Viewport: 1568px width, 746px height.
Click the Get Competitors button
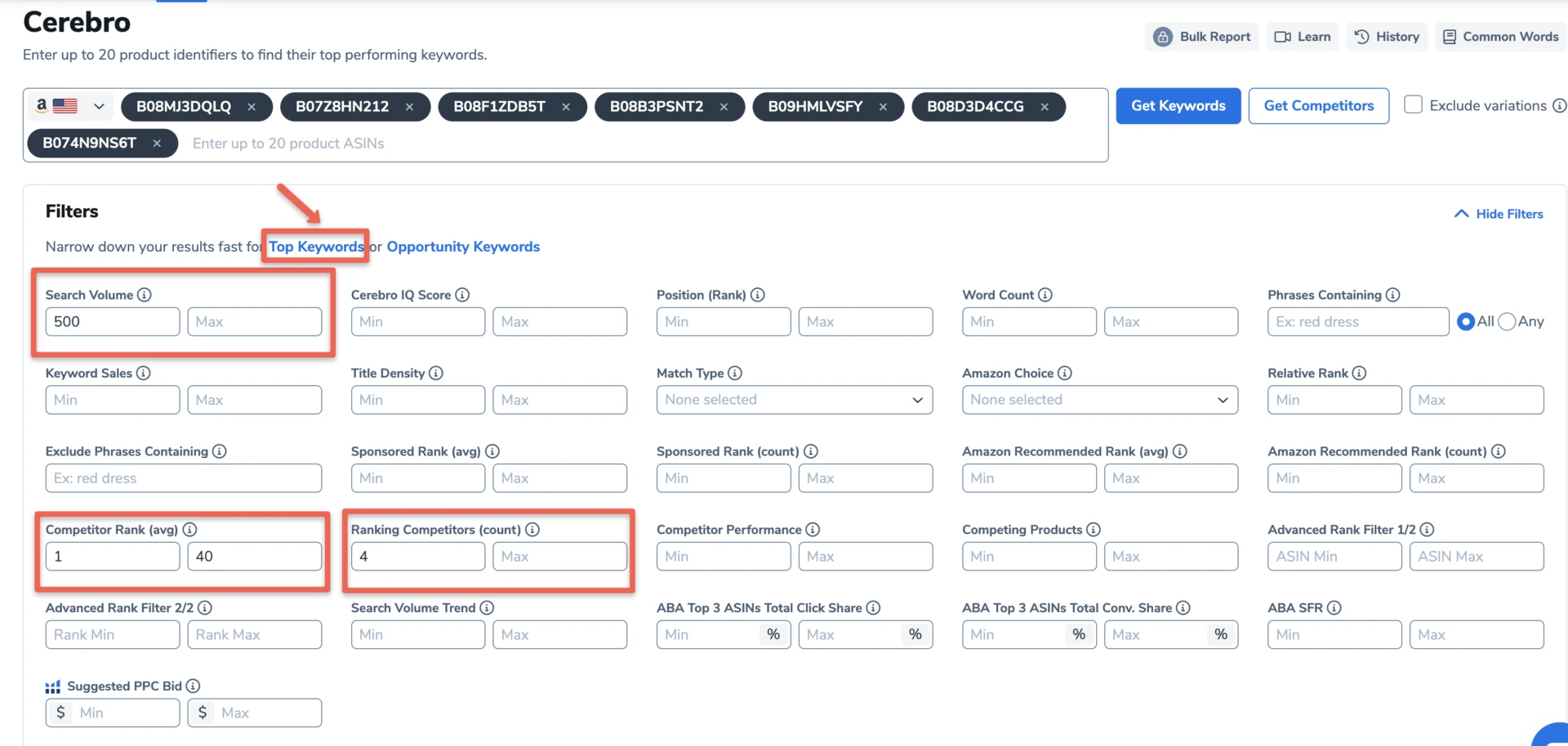[x=1318, y=105]
